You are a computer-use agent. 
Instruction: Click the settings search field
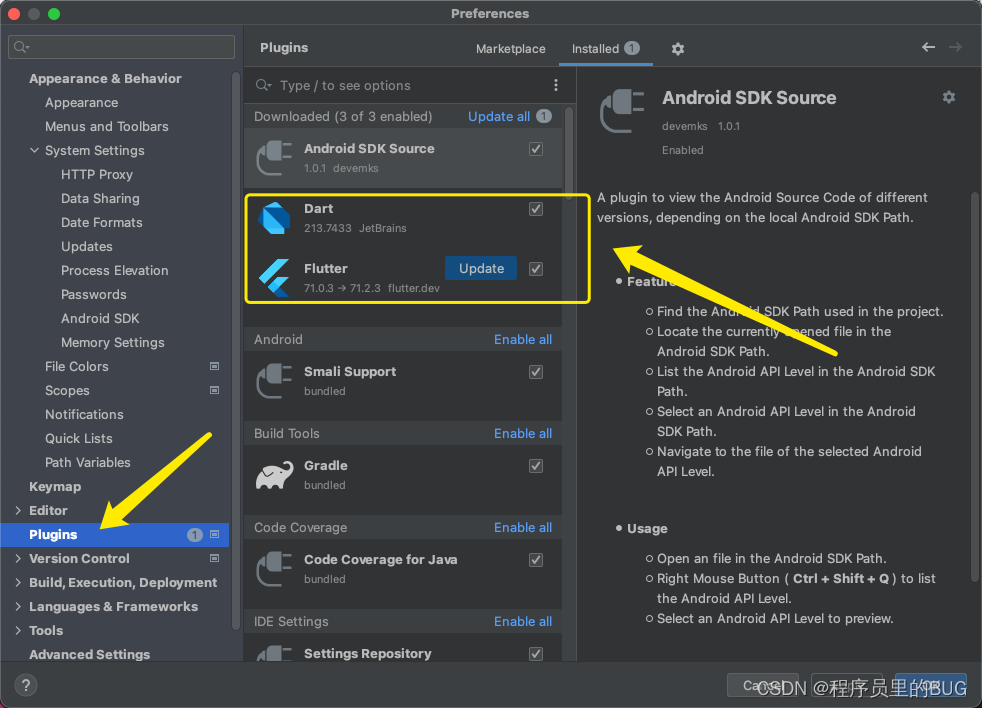pyautogui.click(x=121, y=47)
